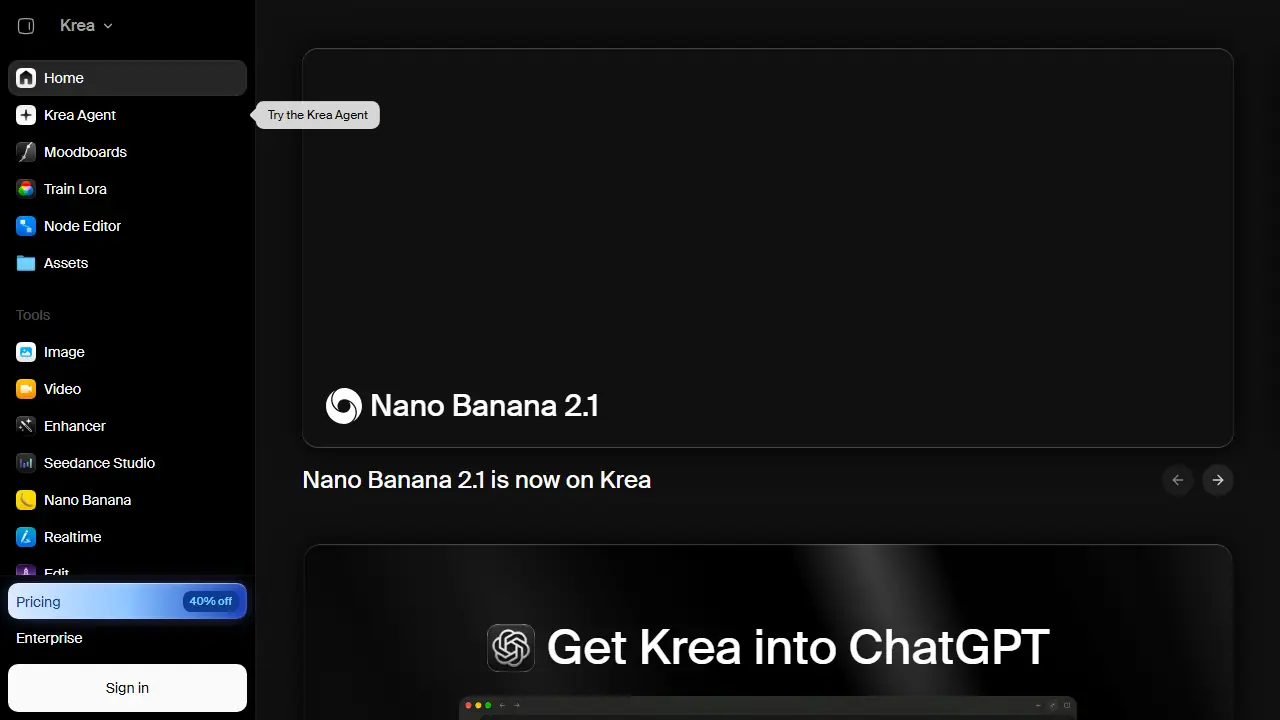Select Krea Agent label in sidebar

click(80, 115)
